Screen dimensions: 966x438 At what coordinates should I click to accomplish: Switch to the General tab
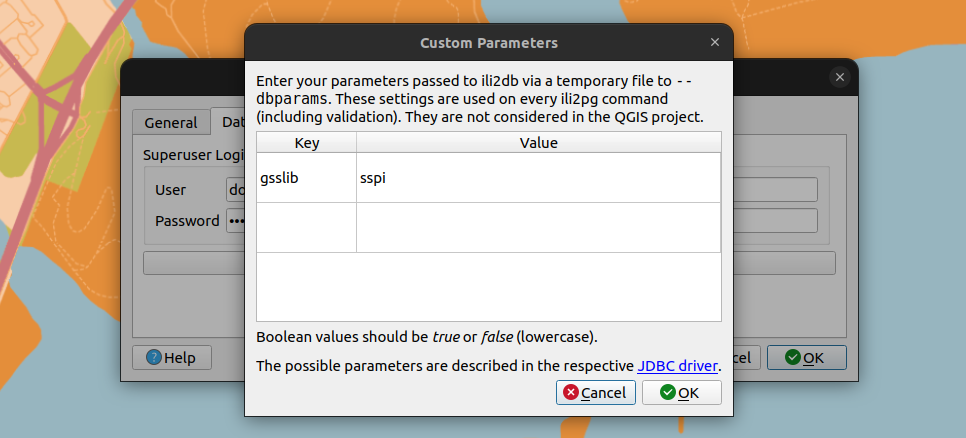tap(171, 123)
